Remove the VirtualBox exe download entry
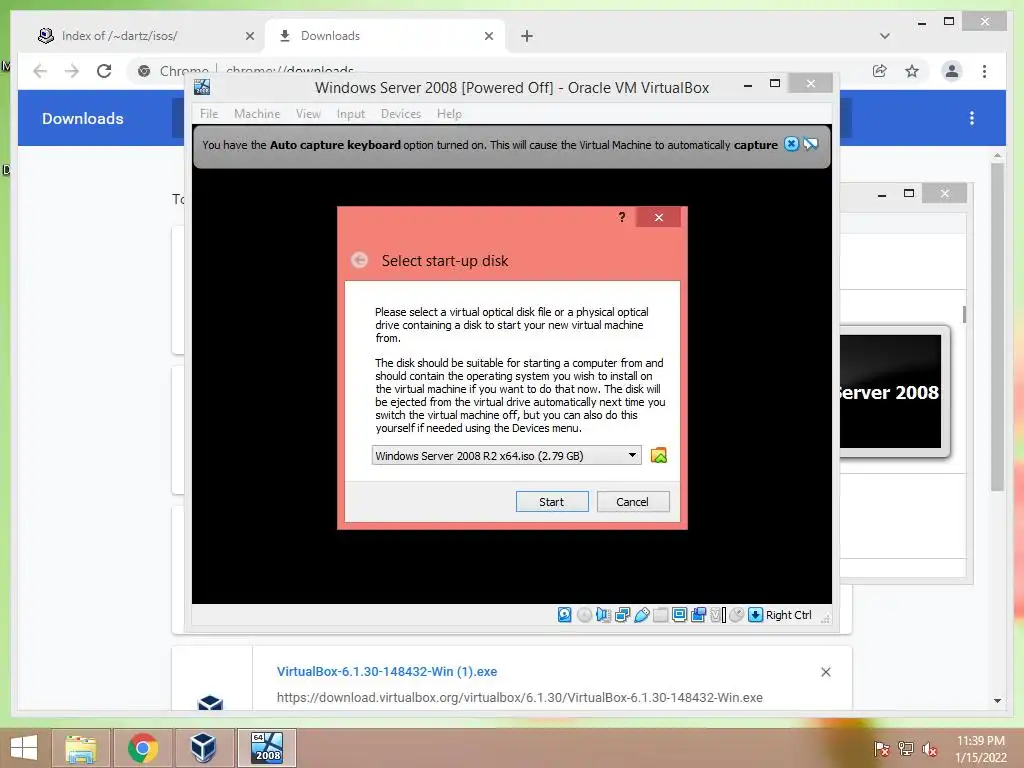1024x768 pixels. coord(825,672)
